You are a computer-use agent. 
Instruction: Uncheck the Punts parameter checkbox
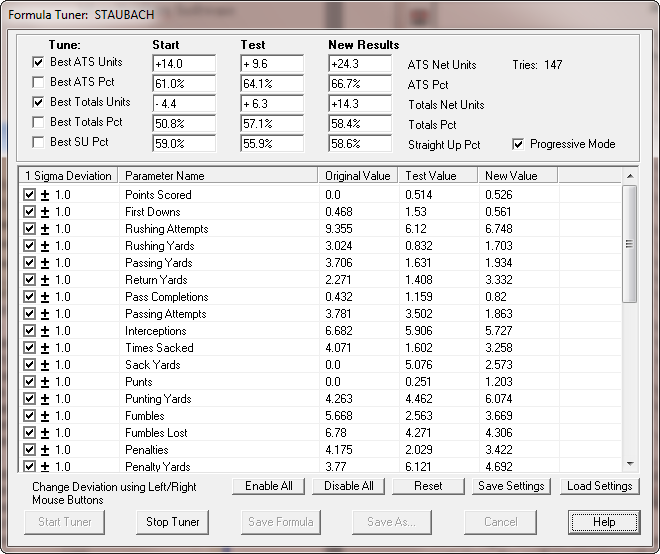point(29,382)
